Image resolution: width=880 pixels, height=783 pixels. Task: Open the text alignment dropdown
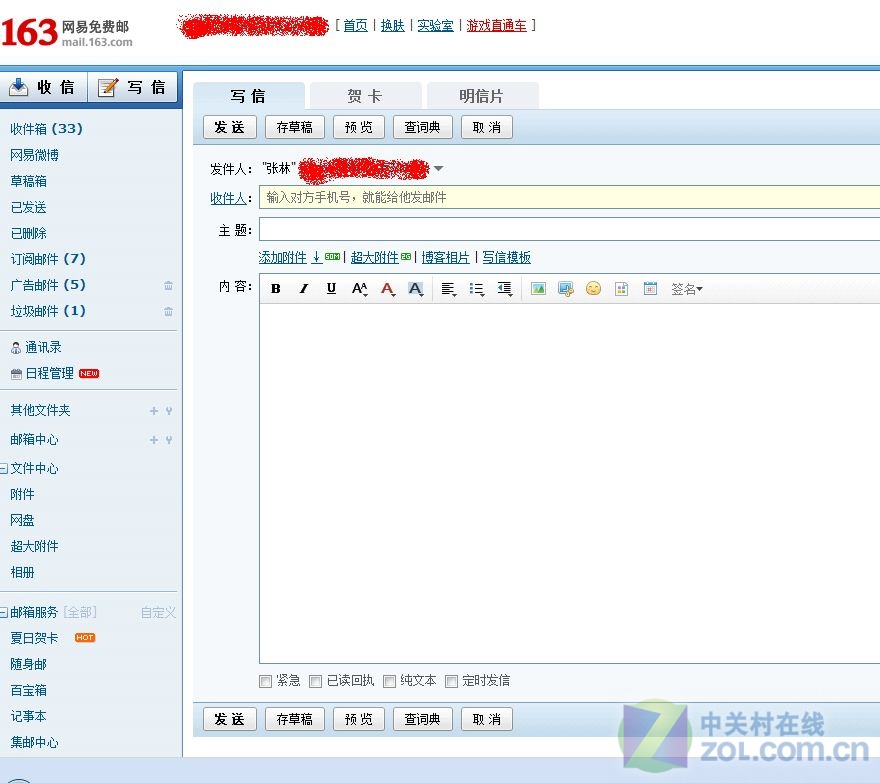448,289
